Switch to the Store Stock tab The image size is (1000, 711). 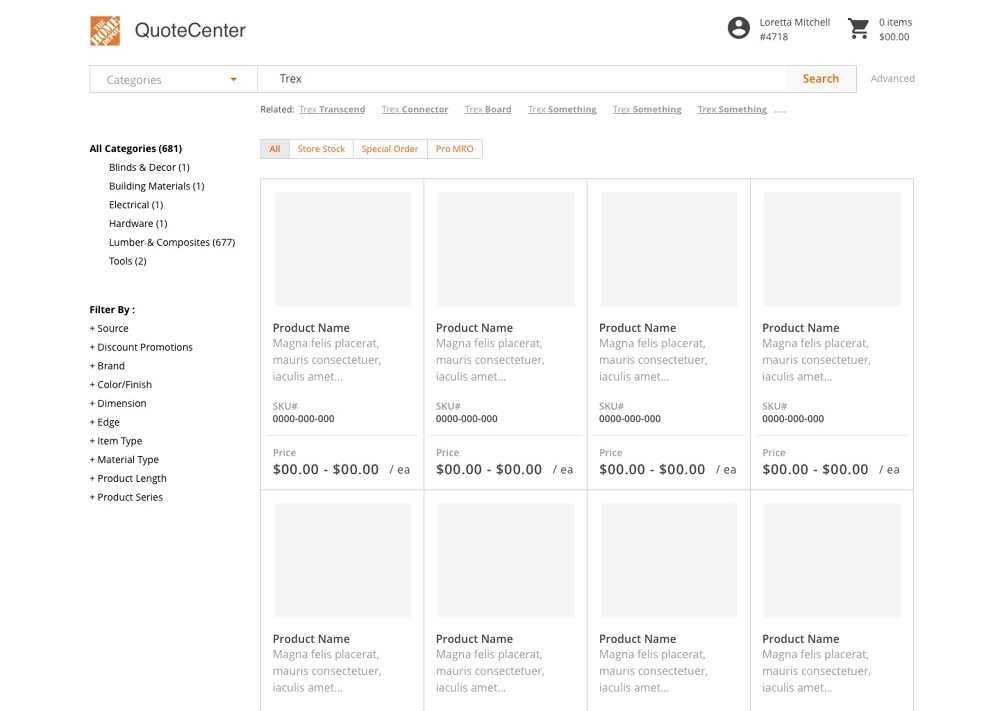pyautogui.click(x=321, y=148)
